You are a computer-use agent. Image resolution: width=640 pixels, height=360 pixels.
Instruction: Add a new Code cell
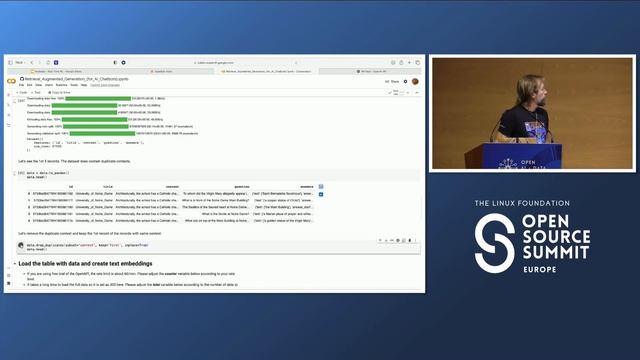pyautogui.click(x=22, y=93)
